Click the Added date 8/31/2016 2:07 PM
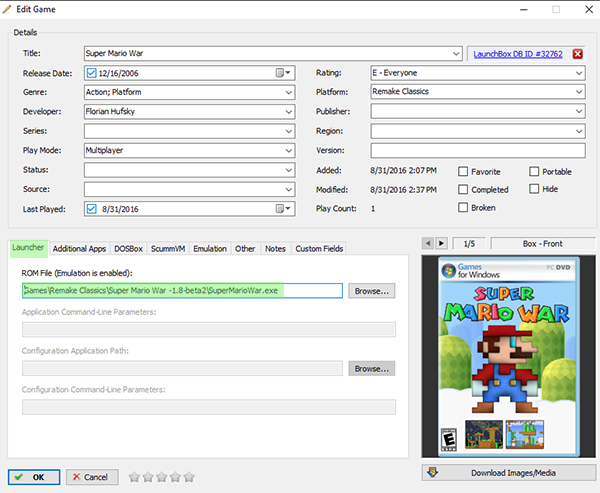This screenshot has height=493, width=600. [403, 170]
